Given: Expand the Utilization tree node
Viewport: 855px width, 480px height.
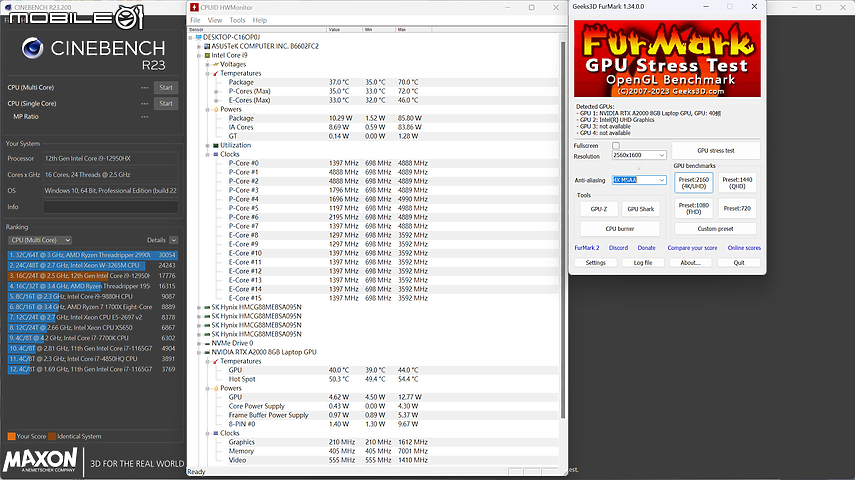Looking at the screenshot, I should [x=208, y=145].
